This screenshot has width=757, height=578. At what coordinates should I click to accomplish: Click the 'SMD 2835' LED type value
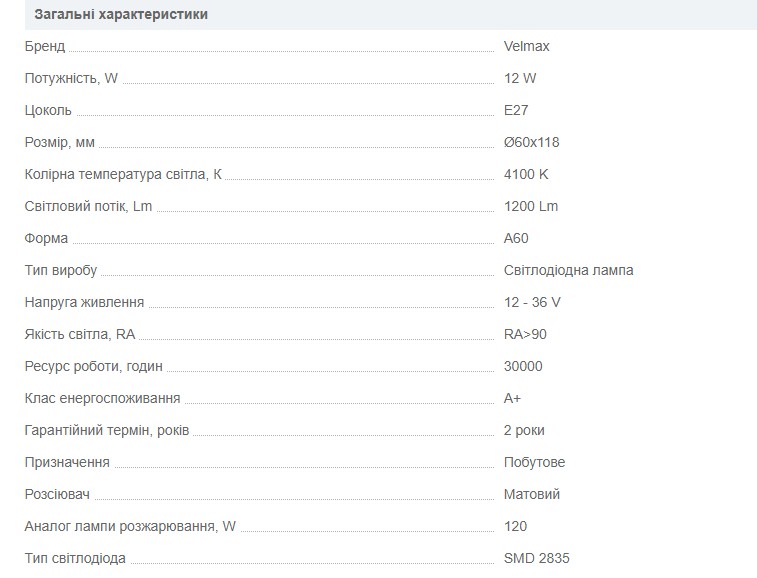[536, 558]
